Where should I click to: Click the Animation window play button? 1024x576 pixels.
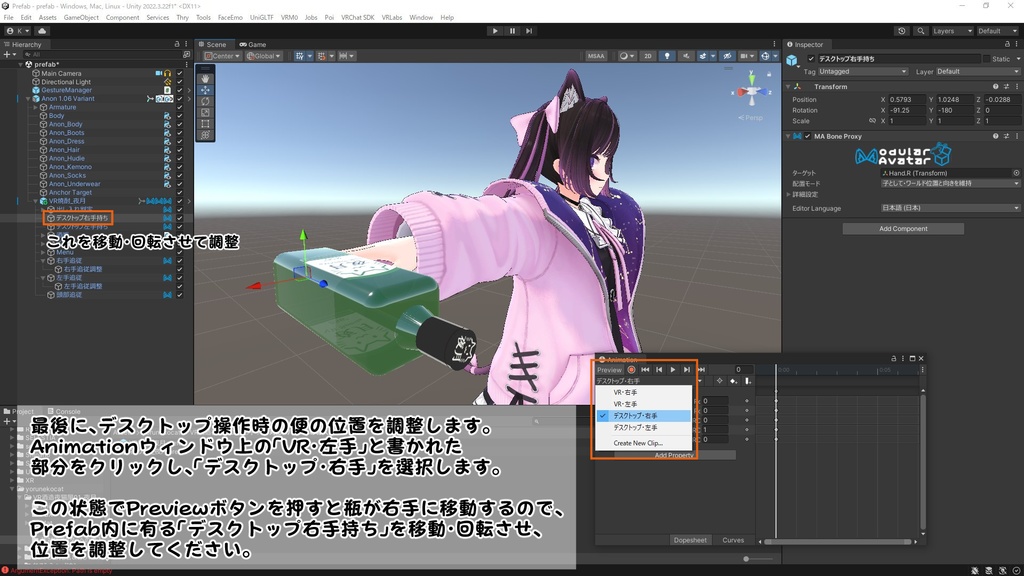coord(673,370)
